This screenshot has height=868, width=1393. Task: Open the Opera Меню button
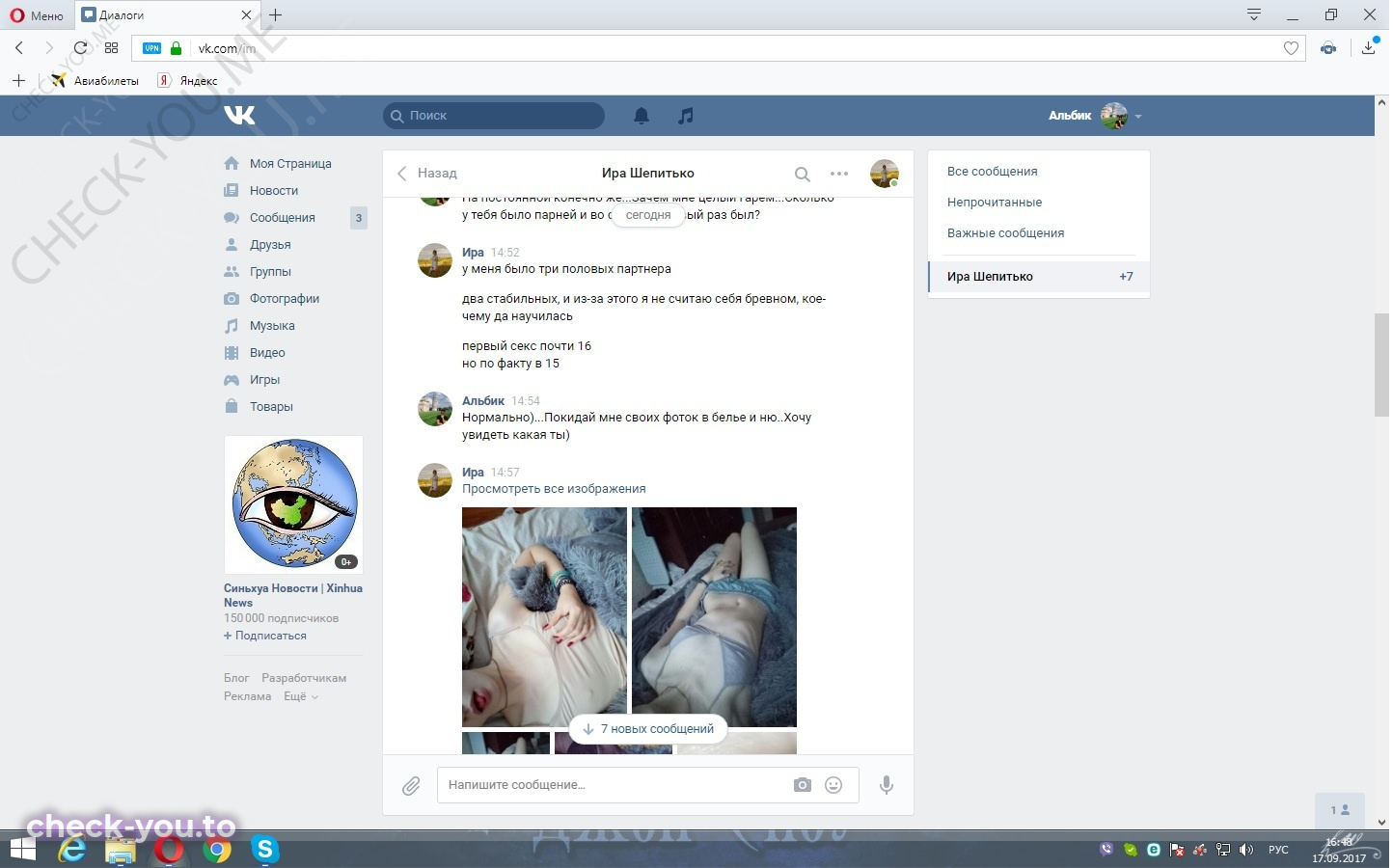pos(37,15)
